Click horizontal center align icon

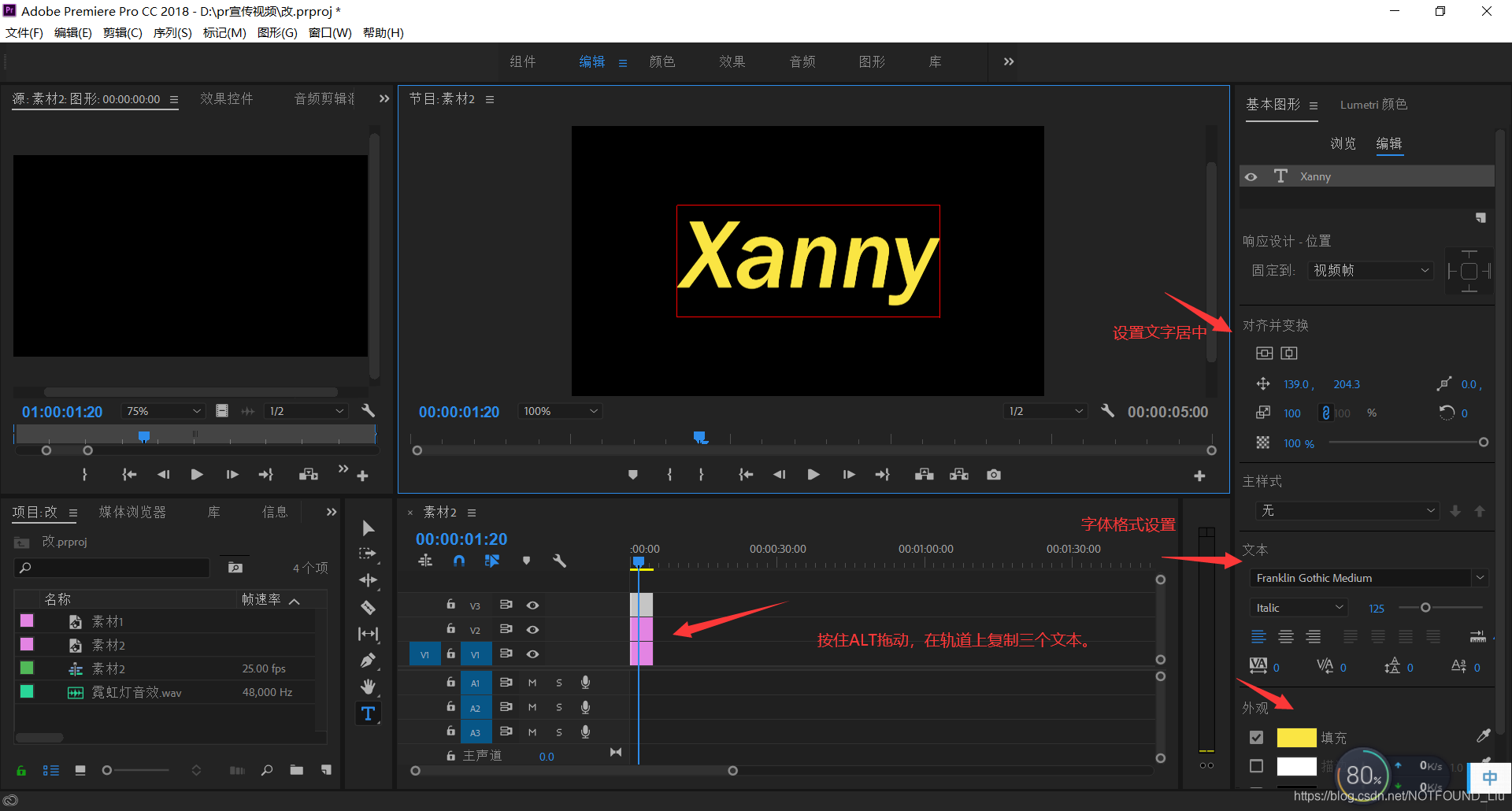pos(1289,353)
